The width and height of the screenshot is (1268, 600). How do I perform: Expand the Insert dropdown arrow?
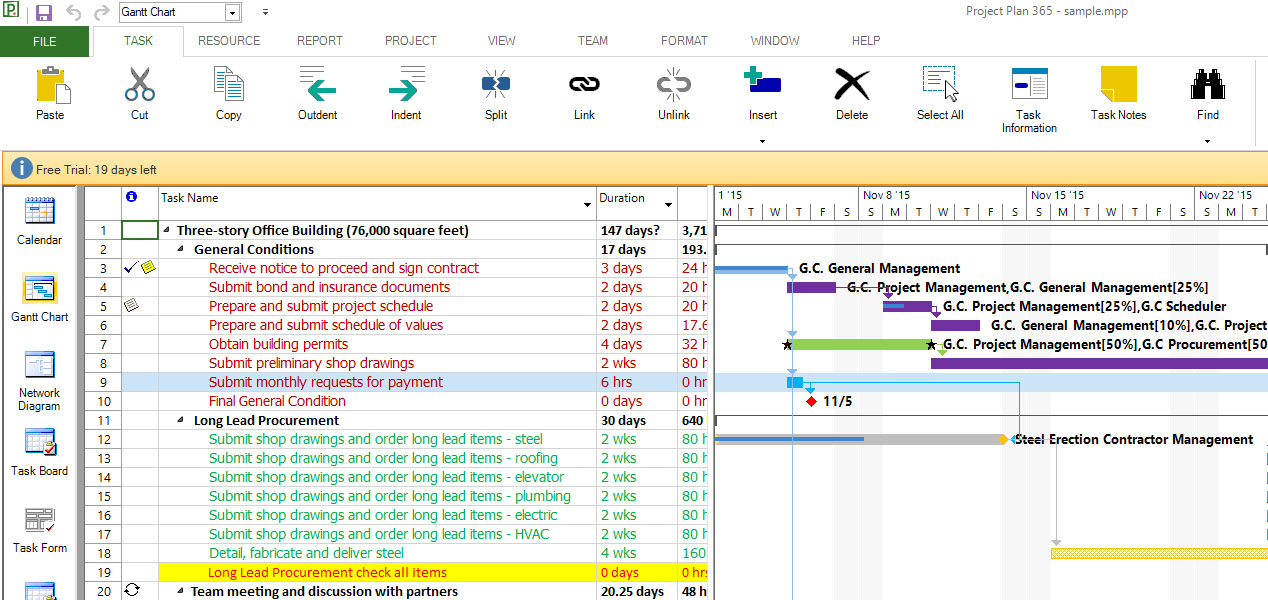coord(763,141)
